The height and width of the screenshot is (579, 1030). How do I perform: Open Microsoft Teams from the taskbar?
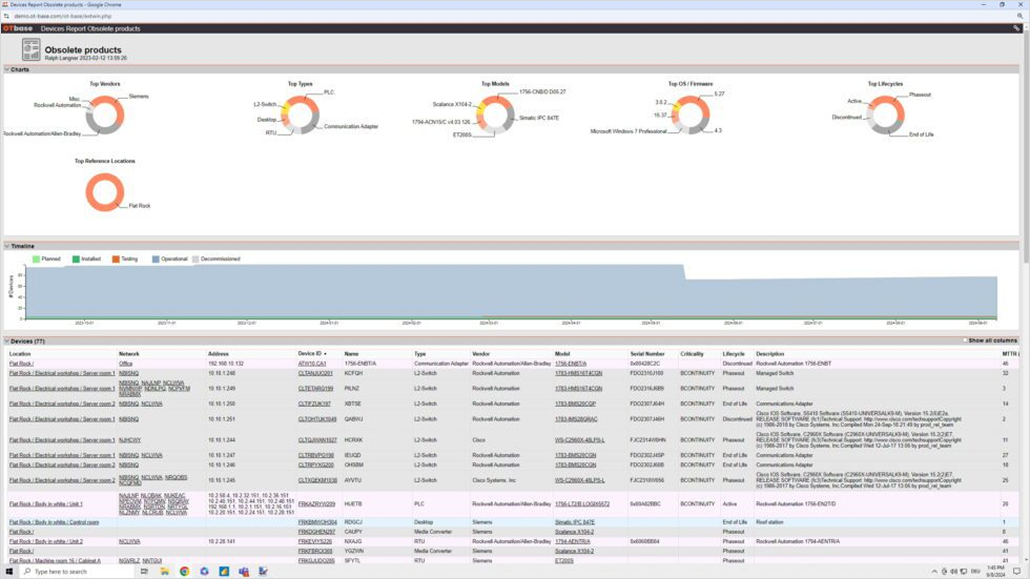[244, 571]
